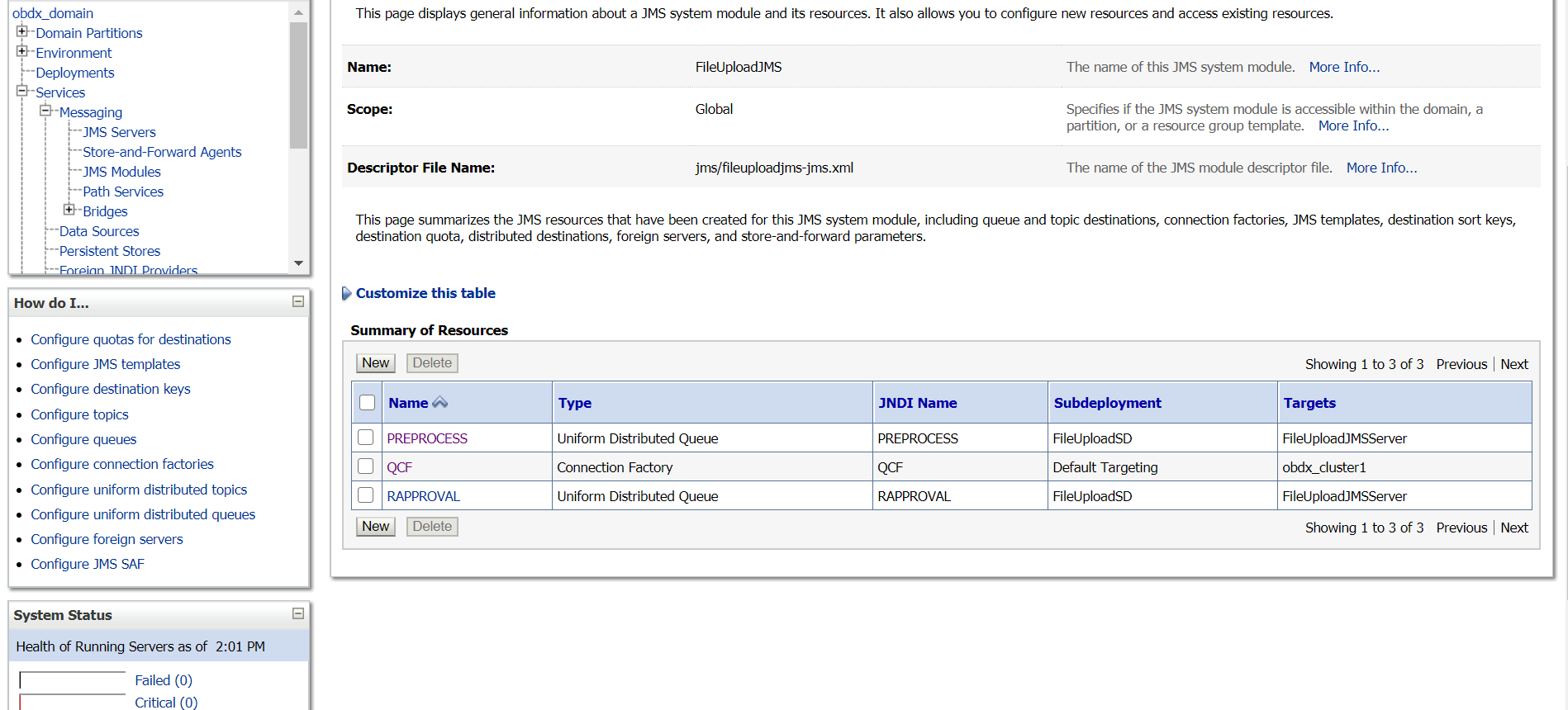Open the PREPROCESS queue link
Image resolution: width=1568 pixels, height=710 pixels.
pyautogui.click(x=427, y=438)
